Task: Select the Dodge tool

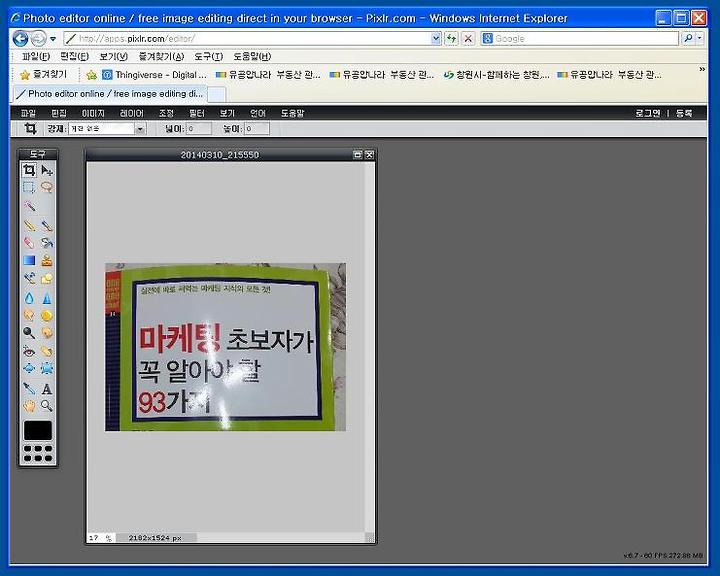Action: [x=29, y=332]
